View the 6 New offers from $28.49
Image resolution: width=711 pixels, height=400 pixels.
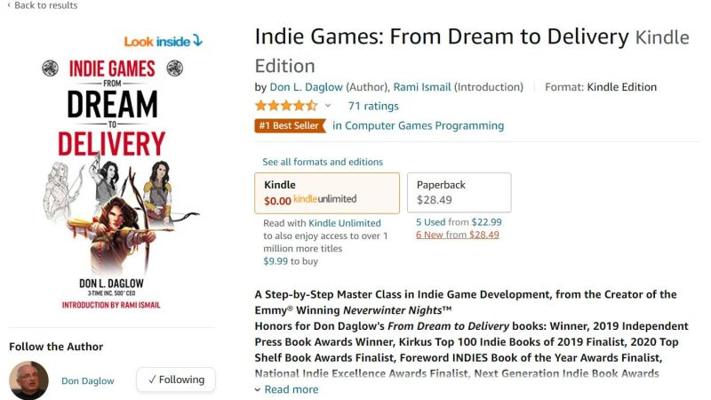pos(457,235)
